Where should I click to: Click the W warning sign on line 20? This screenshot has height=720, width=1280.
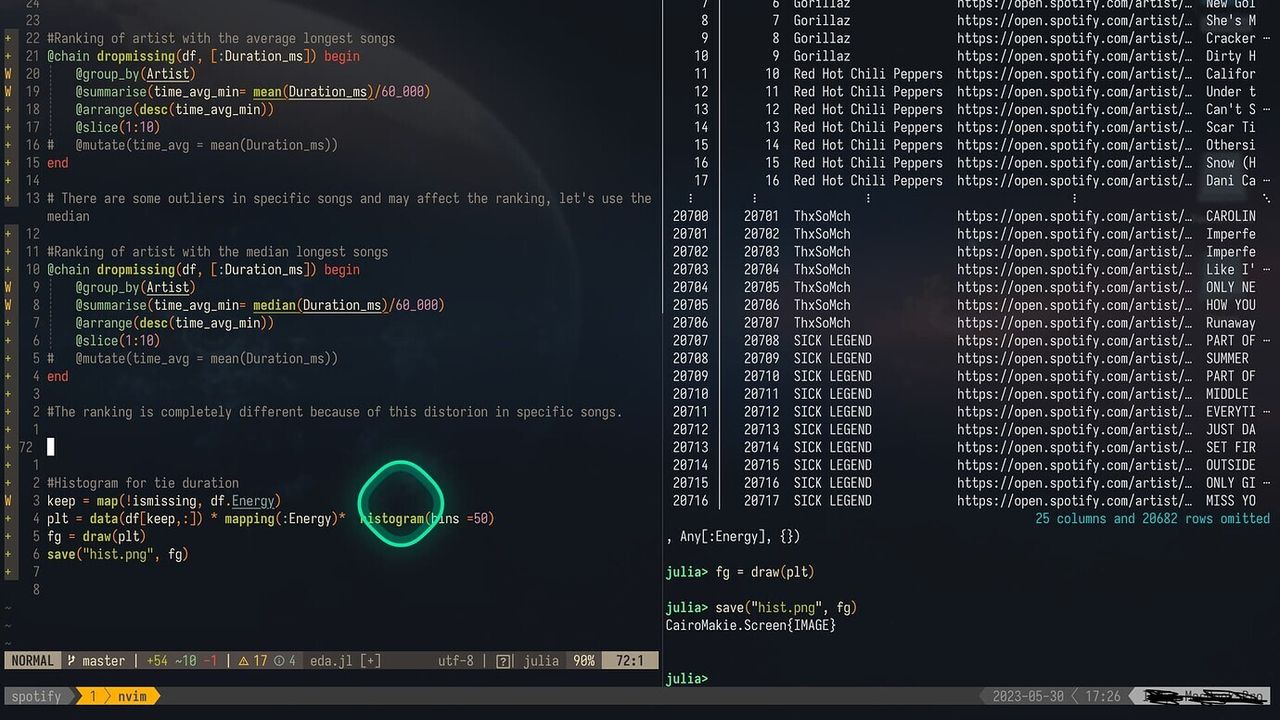[9, 74]
